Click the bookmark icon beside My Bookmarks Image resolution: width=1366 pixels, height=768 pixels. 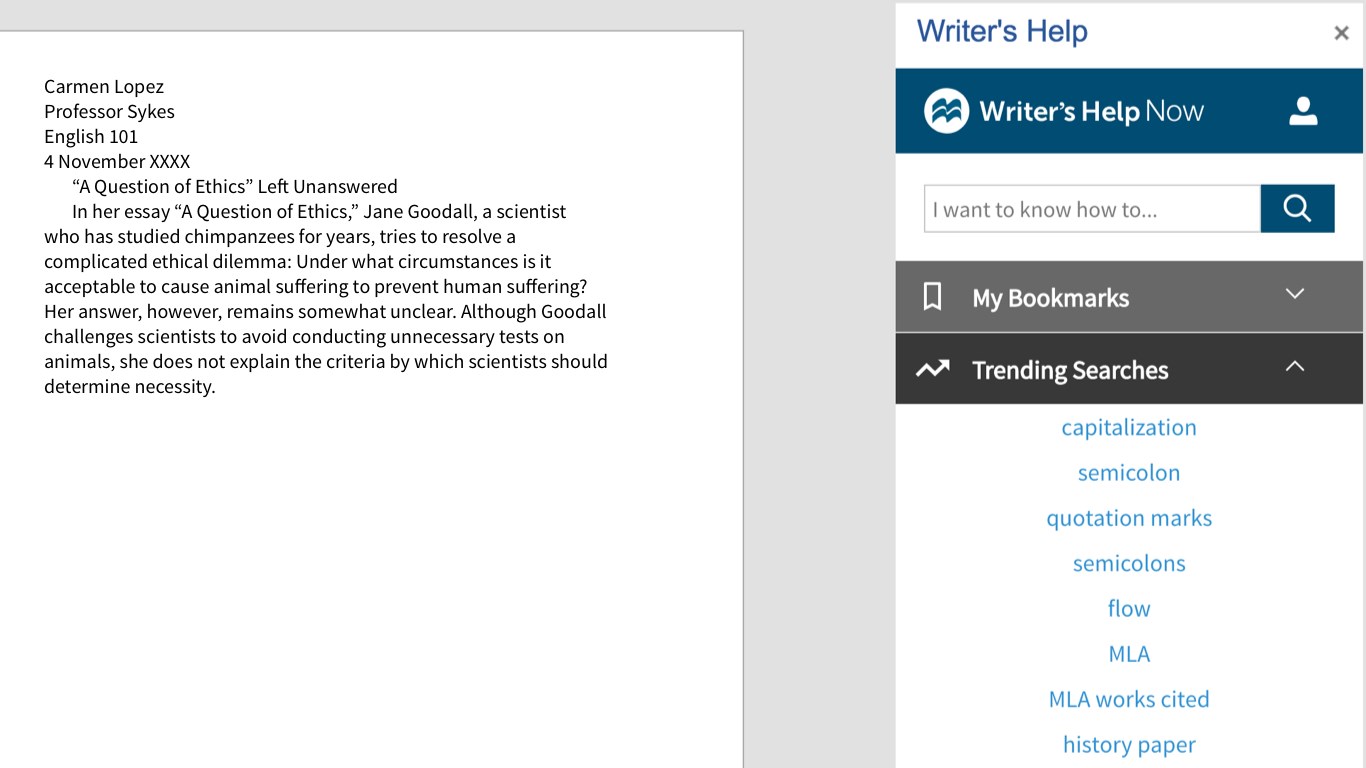[932, 297]
